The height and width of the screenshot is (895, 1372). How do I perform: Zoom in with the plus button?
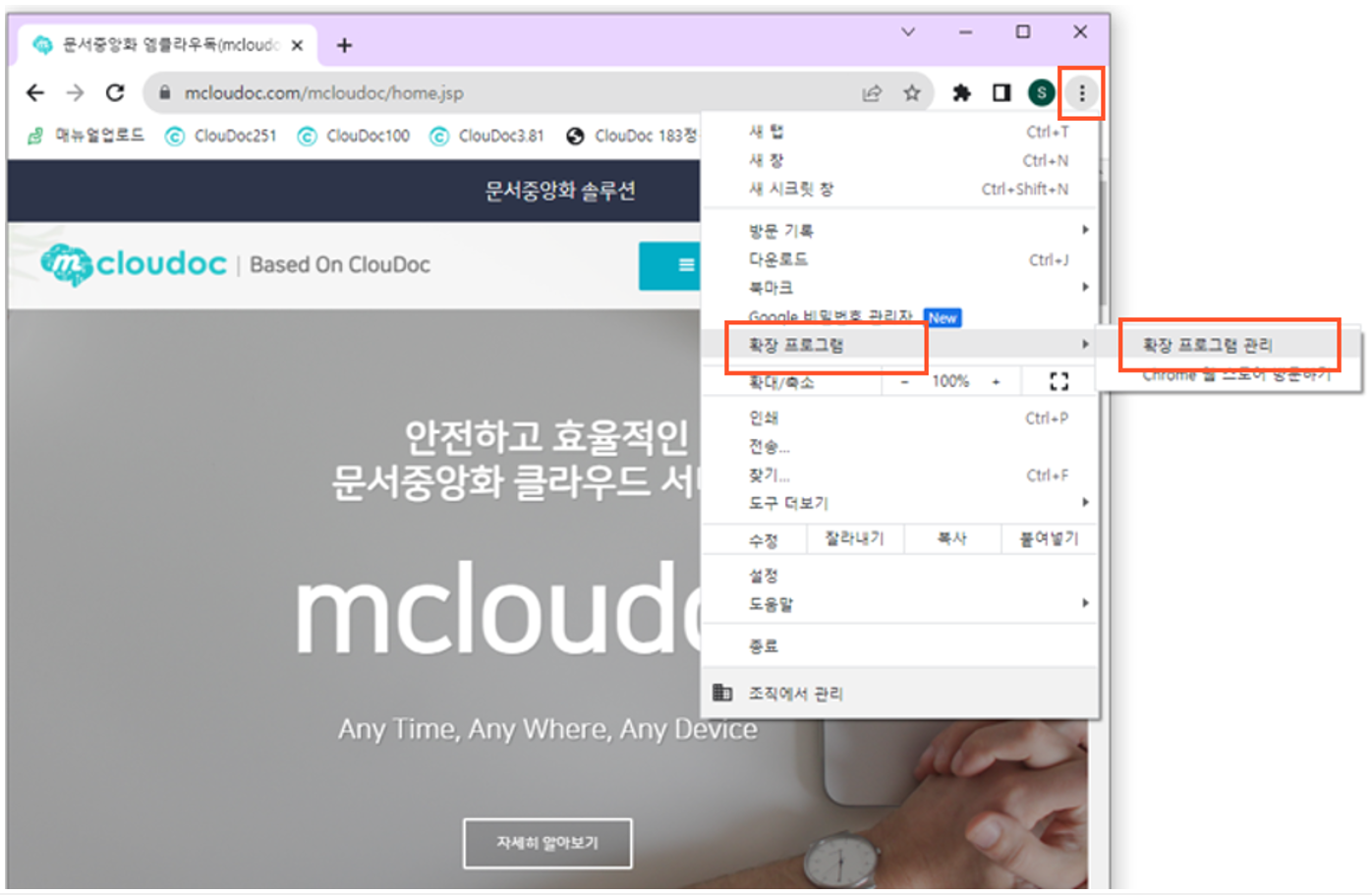(x=996, y=381)
